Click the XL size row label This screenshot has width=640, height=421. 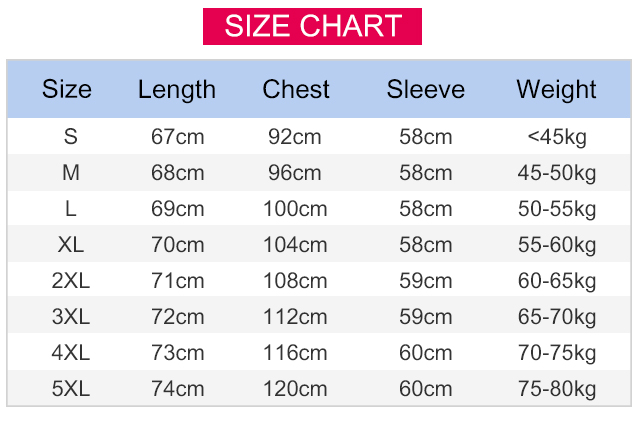click(70, 245)
